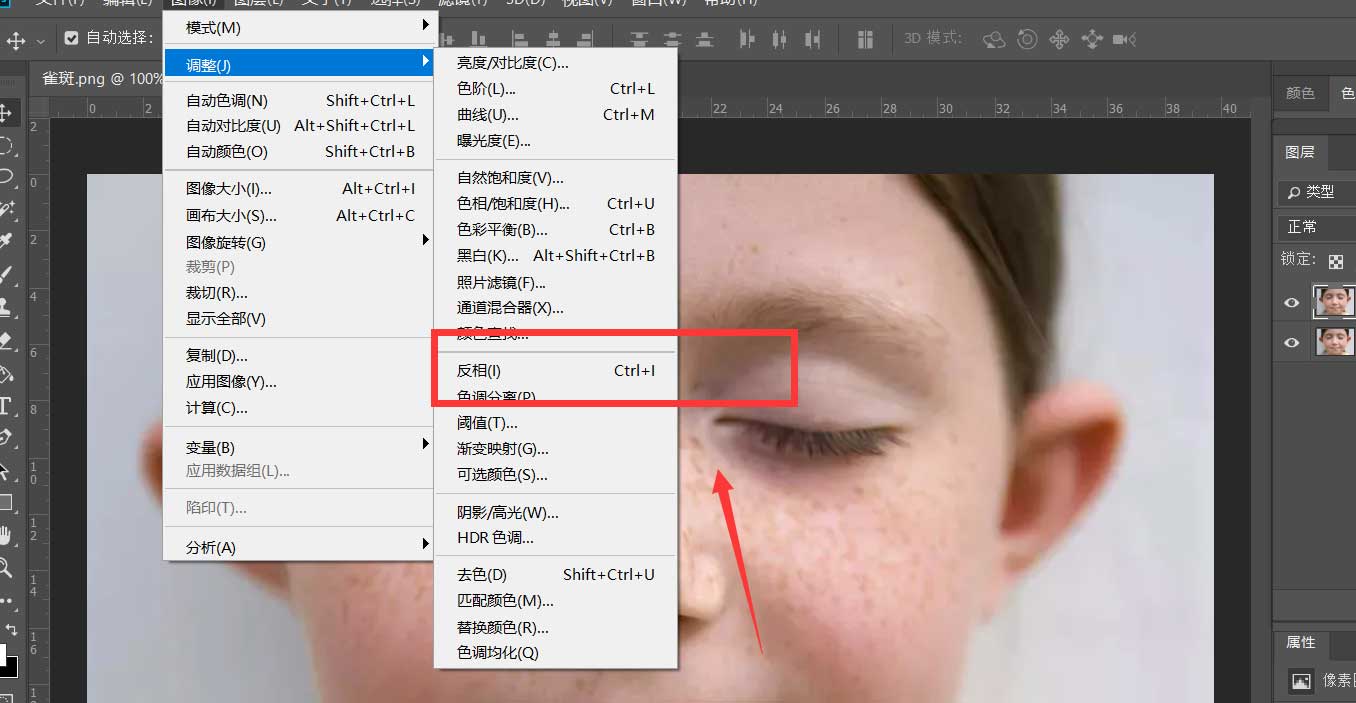Select the Zoom magnifier tool
Screen dimensions: 1356x703
pos(5,567)
